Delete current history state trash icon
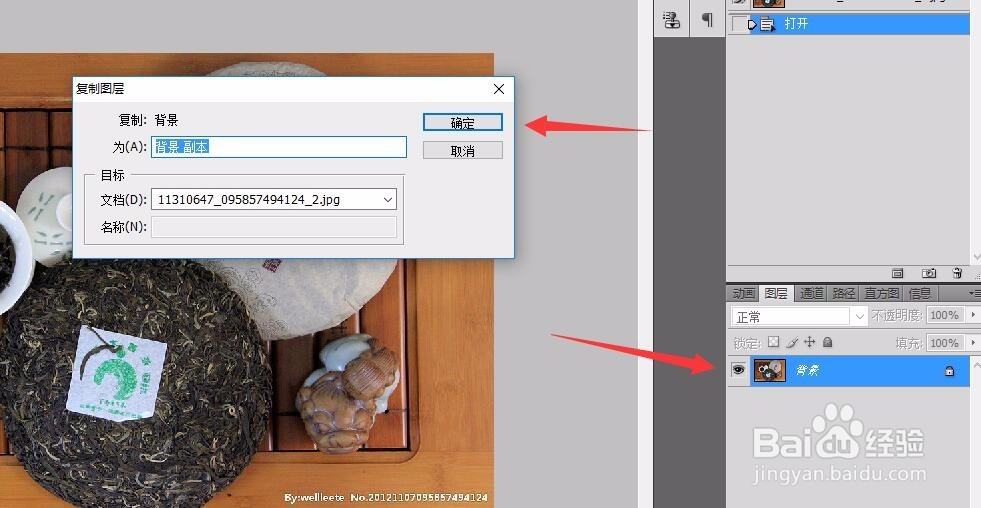The width and height of the screenshot is (981, 508). (x=957, y=273)
